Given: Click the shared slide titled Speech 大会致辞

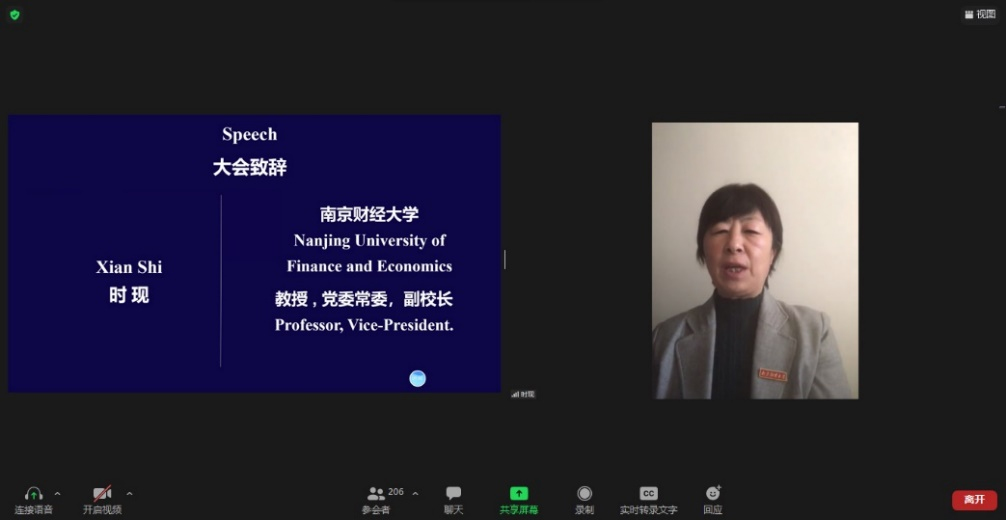Looking at the screenshot, I should pyautogui.click(x=254, y=253).
